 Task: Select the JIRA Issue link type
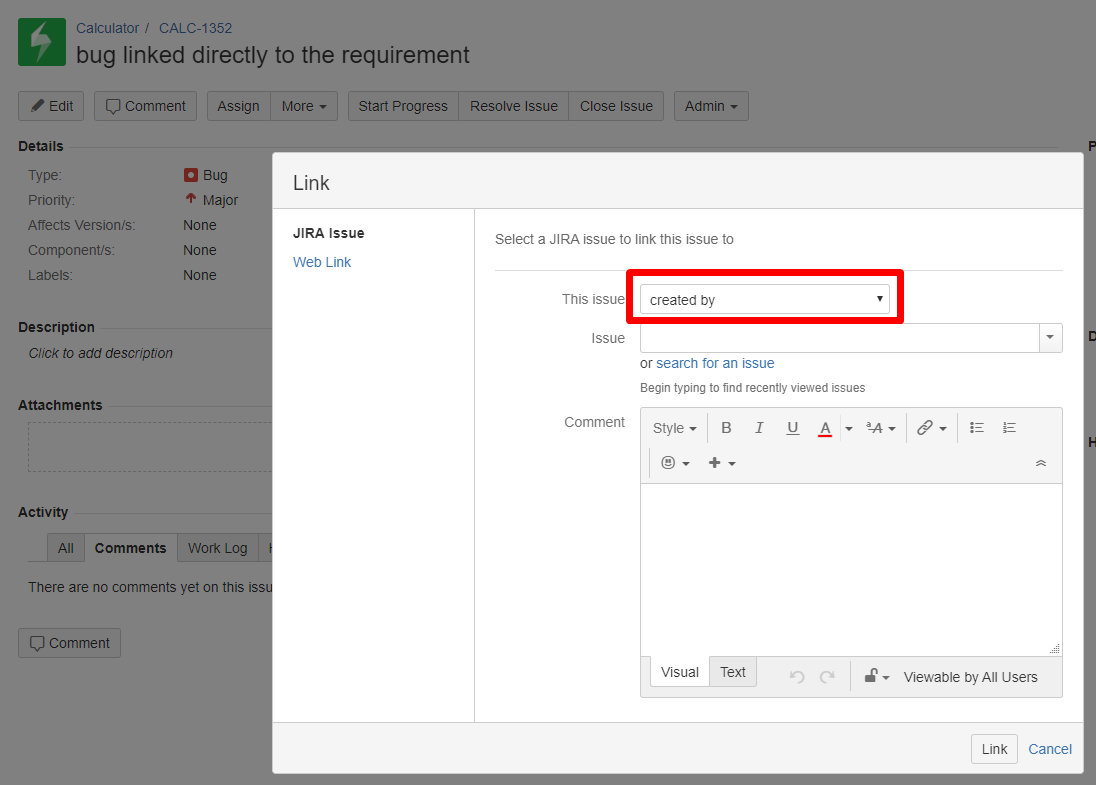(x=329, y=233)
